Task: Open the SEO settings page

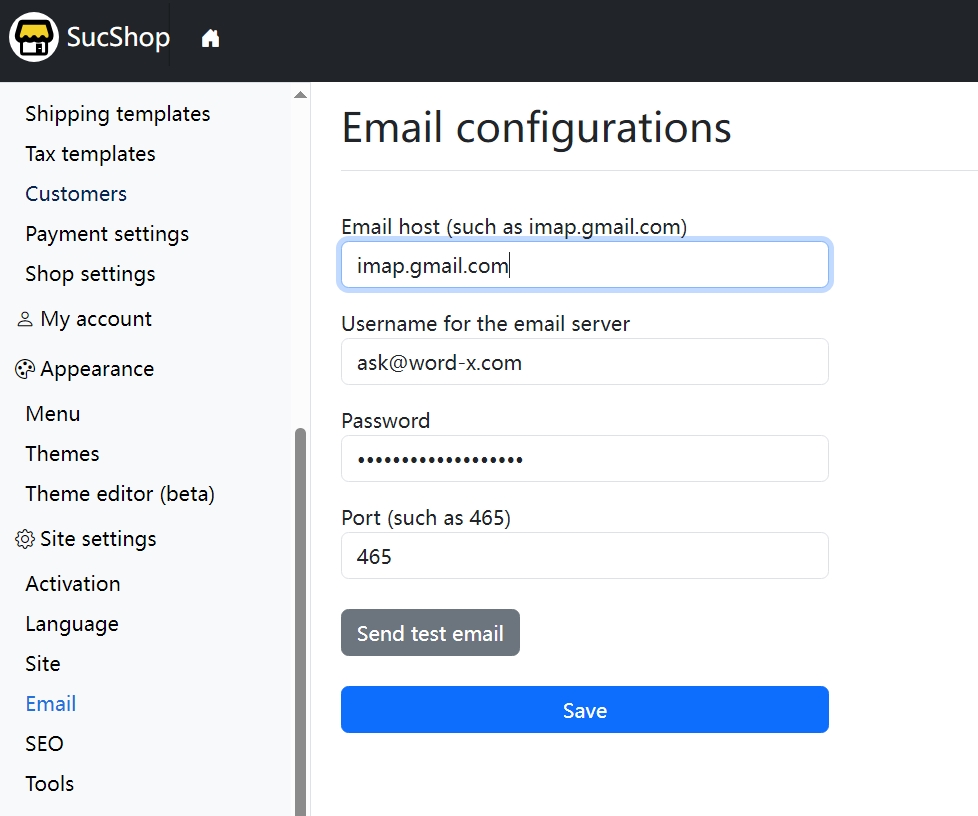Action: [44, 744]
